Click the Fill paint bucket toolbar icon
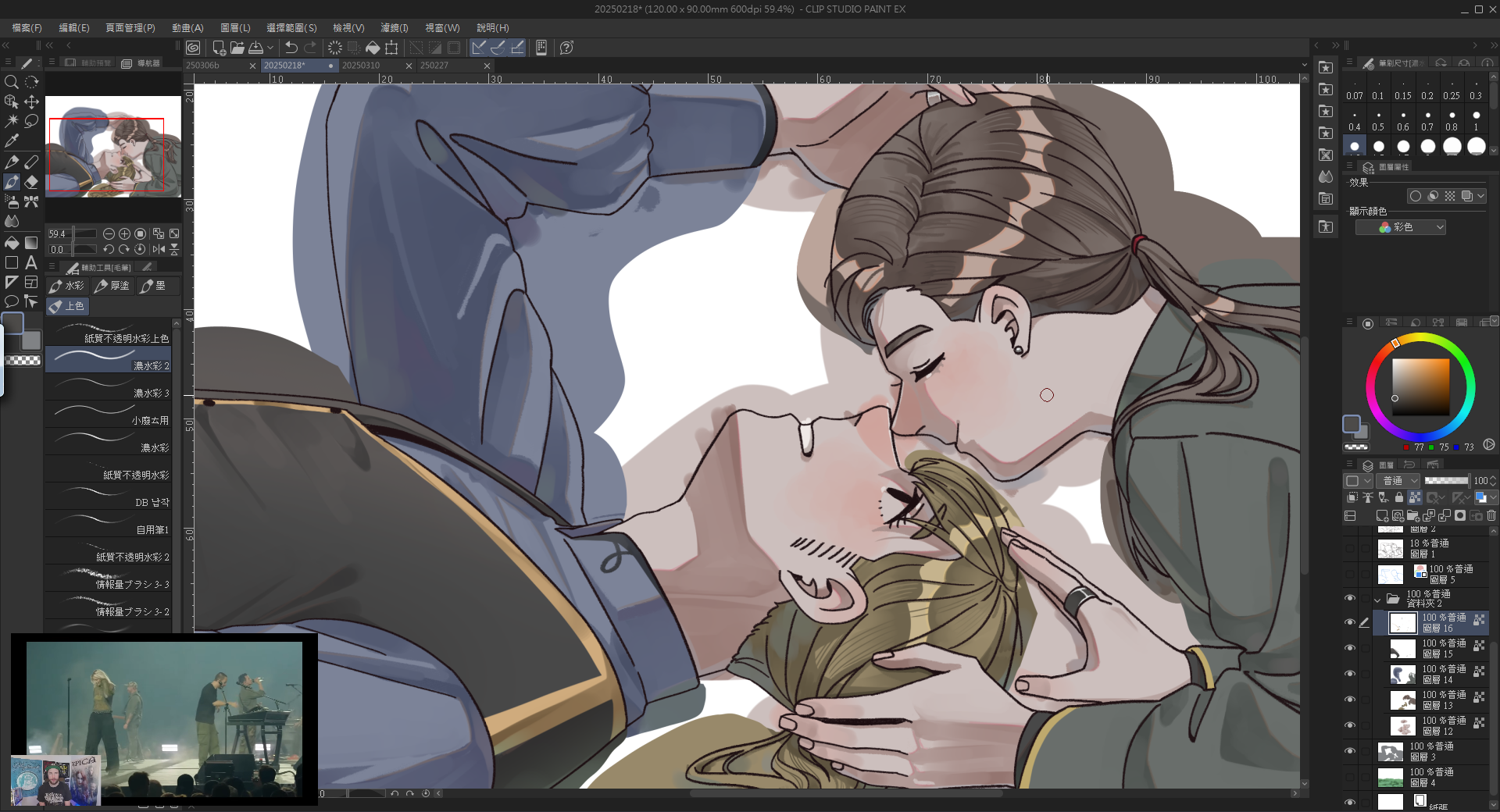This screenshot has height=812, width=1500. [373, 48]
